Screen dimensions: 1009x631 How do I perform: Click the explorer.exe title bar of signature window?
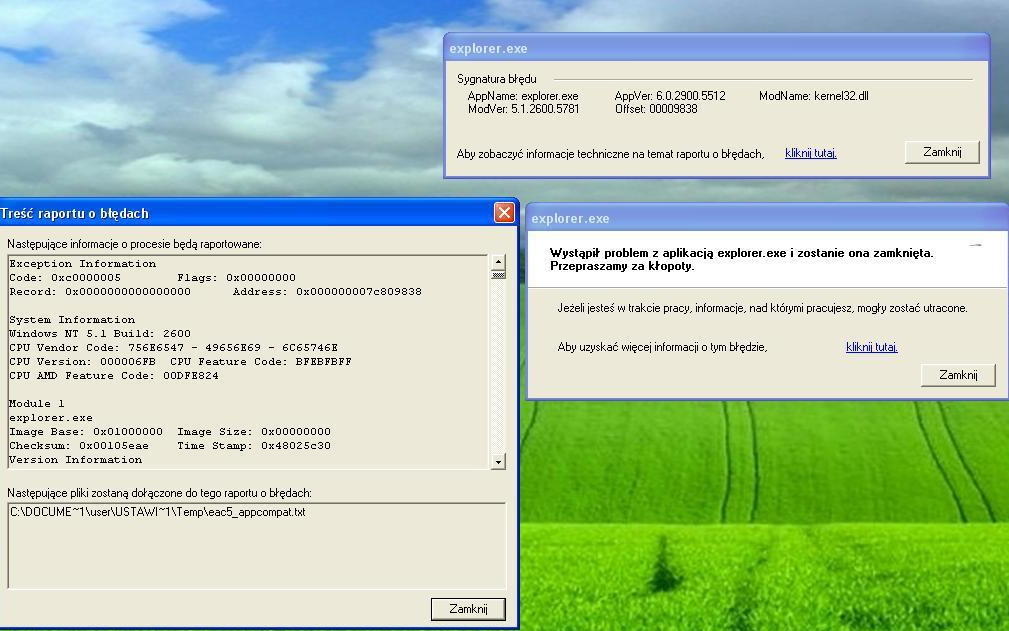(x=716, y=48)
